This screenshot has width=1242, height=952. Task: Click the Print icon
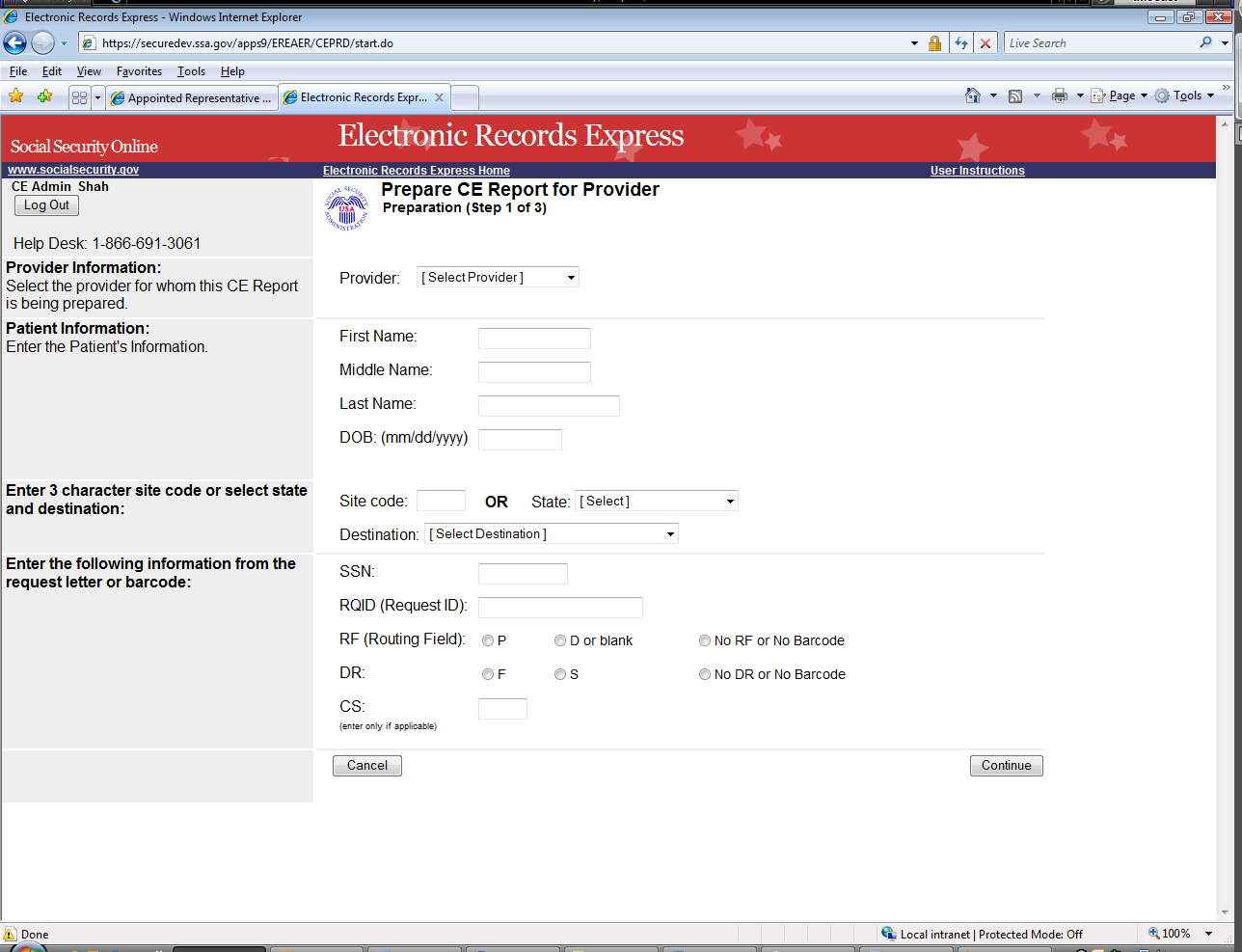pyautogui.click(x=1060, y=95)
